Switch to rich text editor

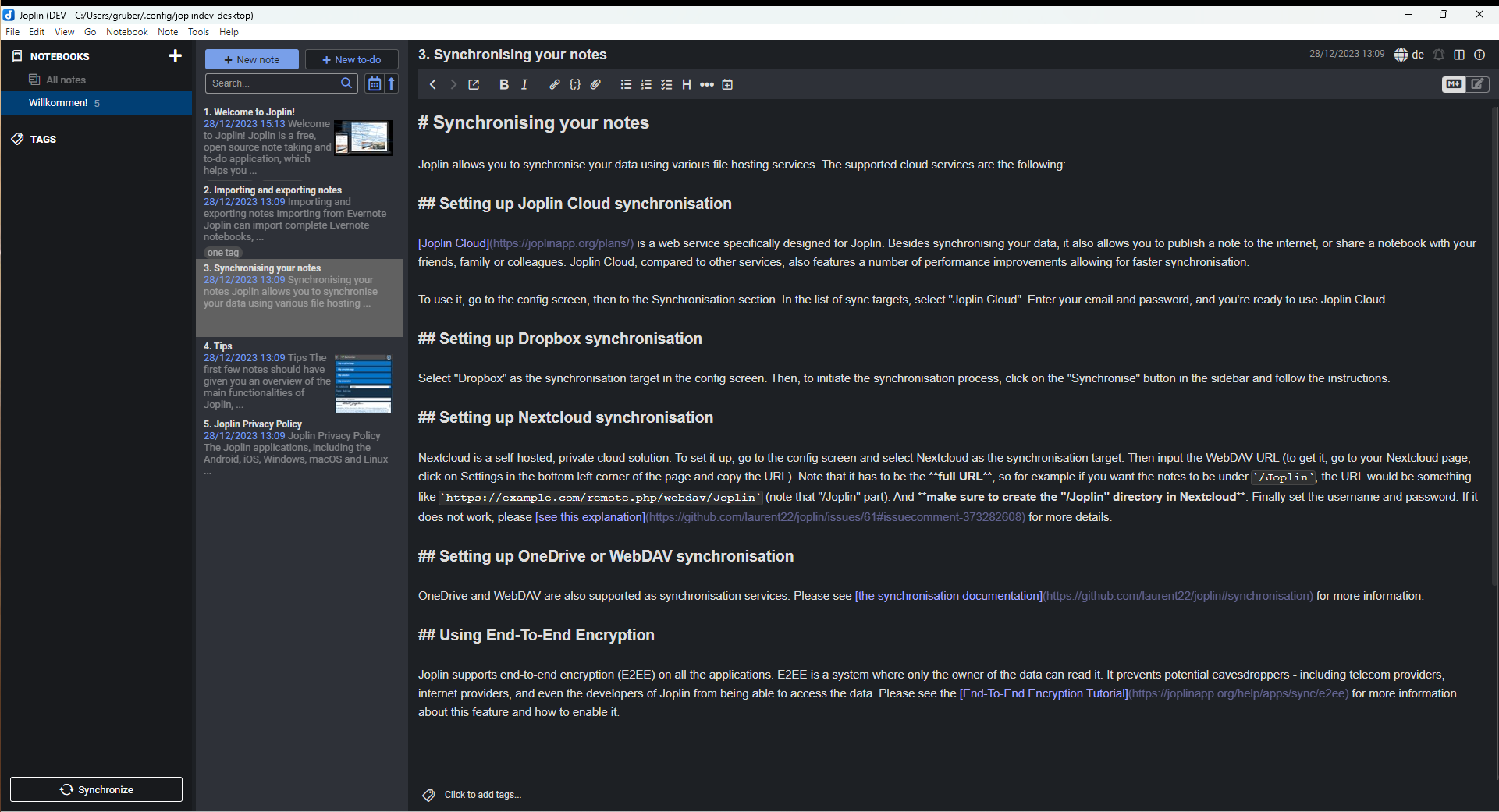[1478, 84]
